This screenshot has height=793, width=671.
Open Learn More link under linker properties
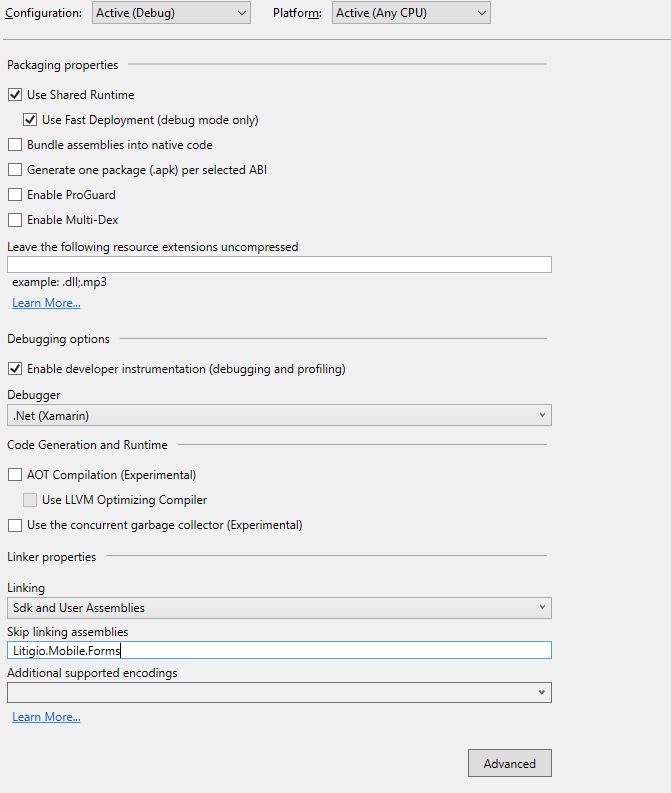[46, 717]
